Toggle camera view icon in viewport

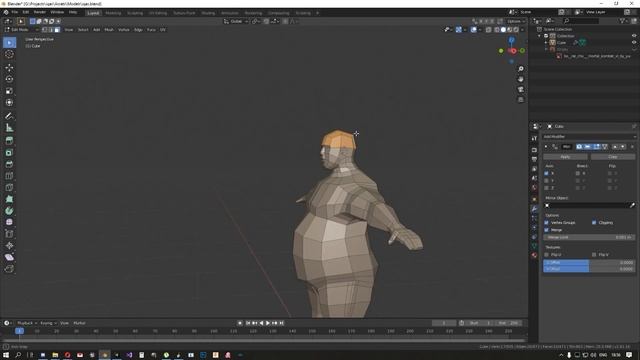click(x=521, y=89)
